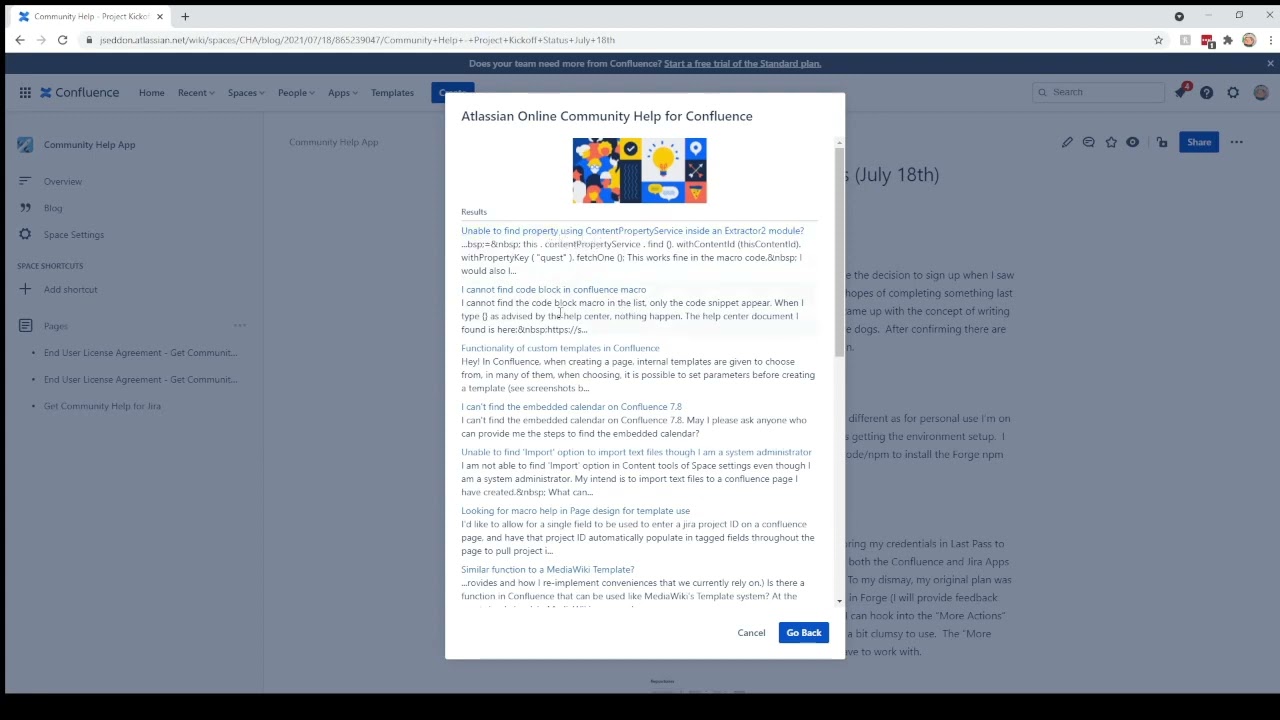Edit page with the pencil icon

click(1067, 142)
